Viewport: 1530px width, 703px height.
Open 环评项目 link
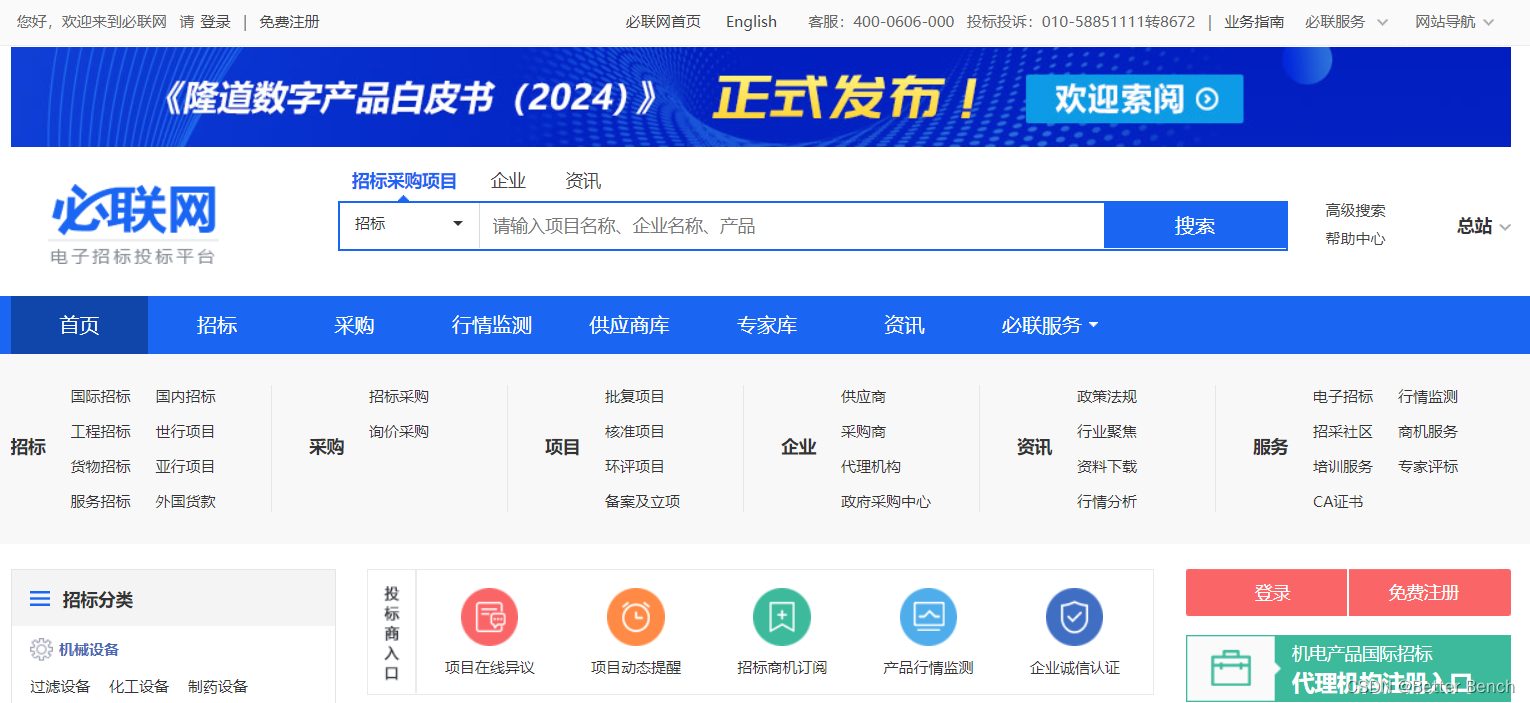634,467
